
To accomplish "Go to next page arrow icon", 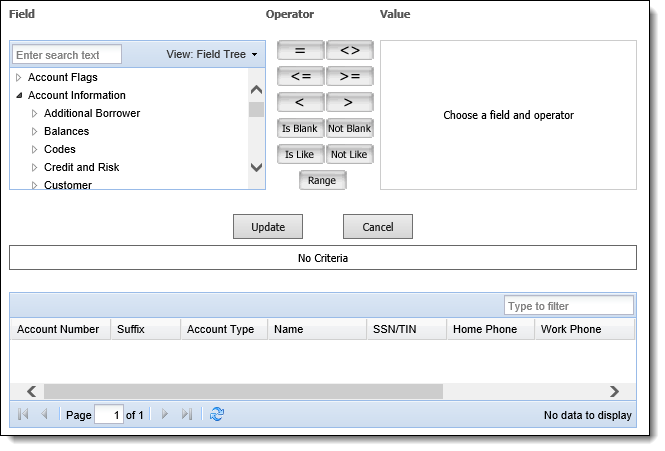I will (x=165, y=414).
